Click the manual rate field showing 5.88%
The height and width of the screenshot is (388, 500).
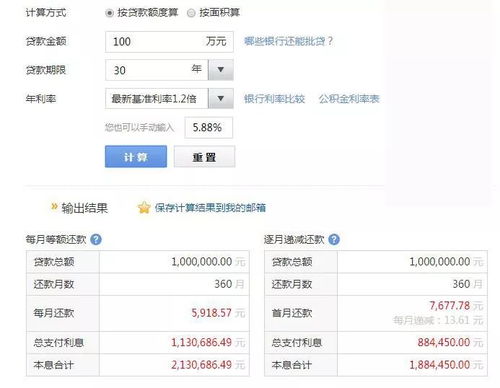pos(209,127)
